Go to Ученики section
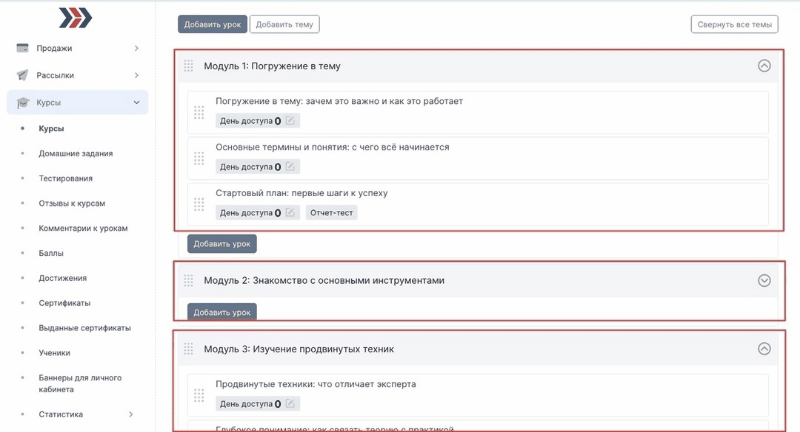This screenshot has width=800, height=432. (56, 353)
